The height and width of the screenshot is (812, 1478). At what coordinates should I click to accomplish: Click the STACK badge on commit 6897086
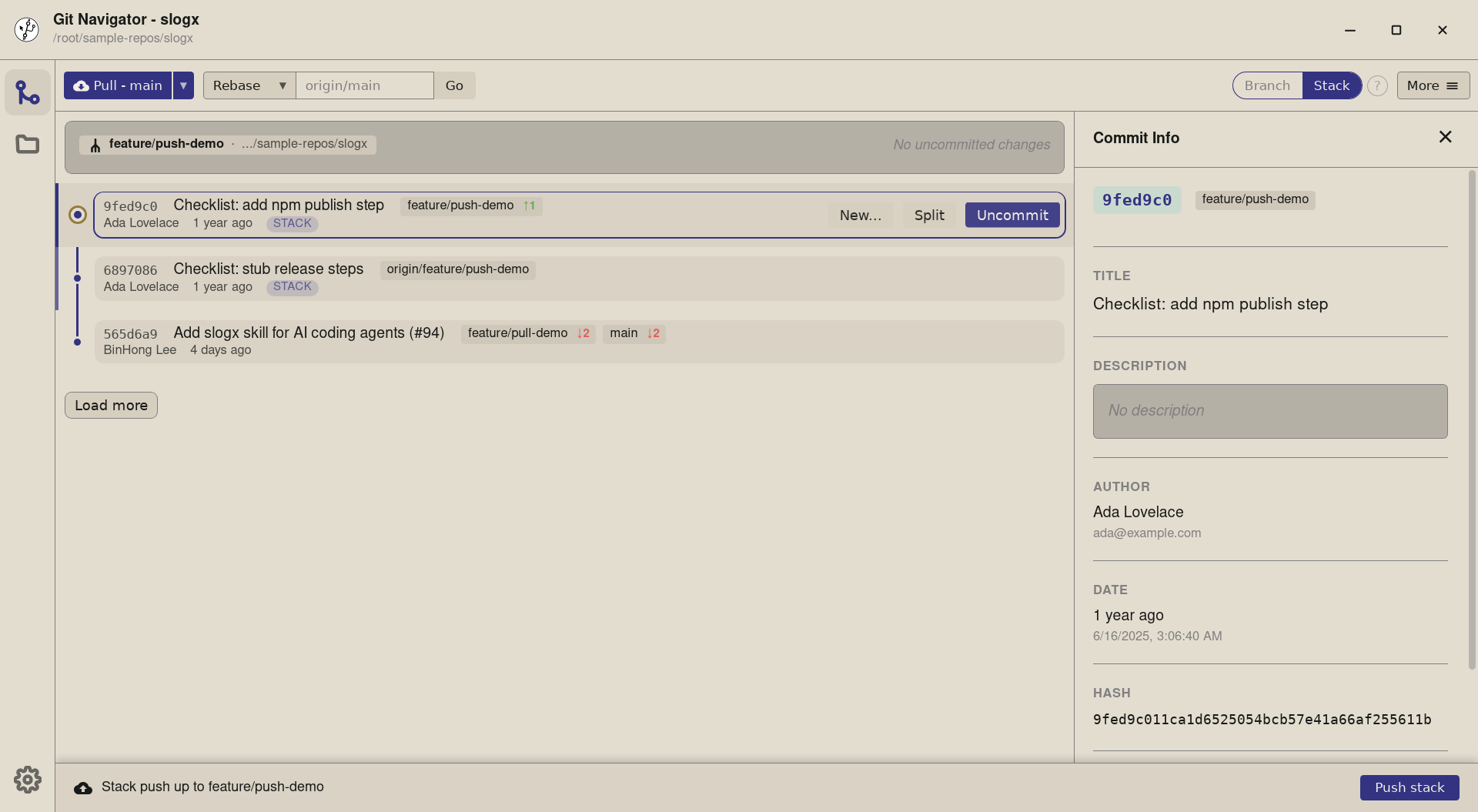tap(293, 286)
